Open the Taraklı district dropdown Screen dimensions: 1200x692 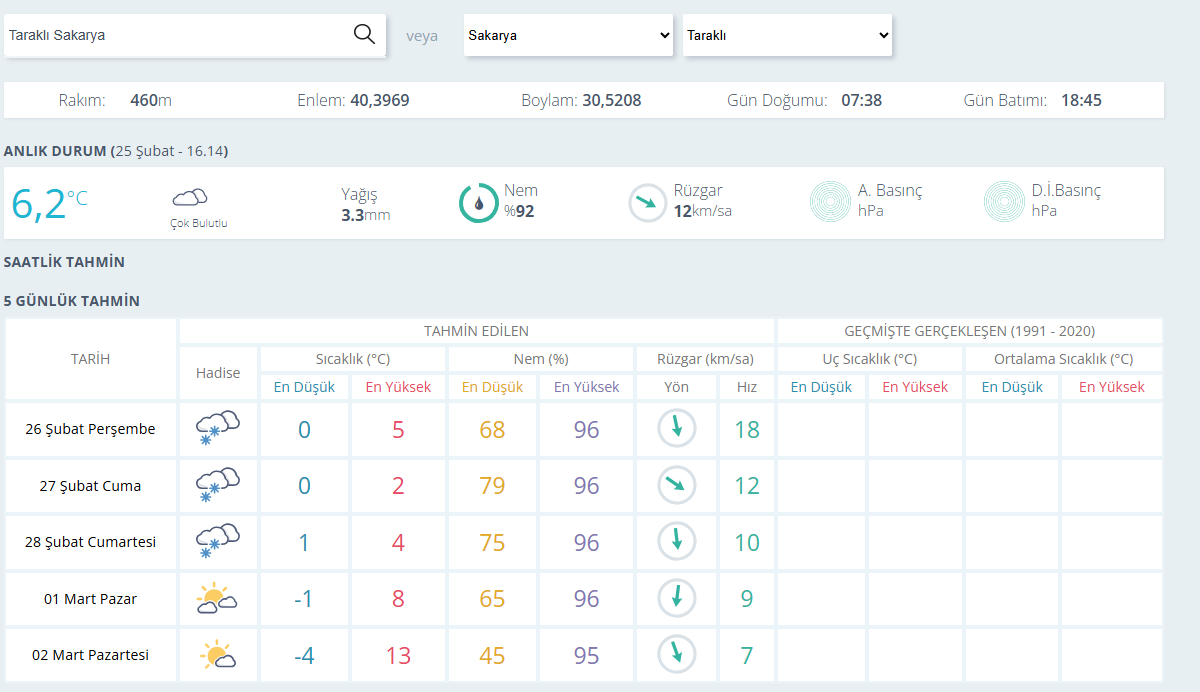[x=787, y=35]
